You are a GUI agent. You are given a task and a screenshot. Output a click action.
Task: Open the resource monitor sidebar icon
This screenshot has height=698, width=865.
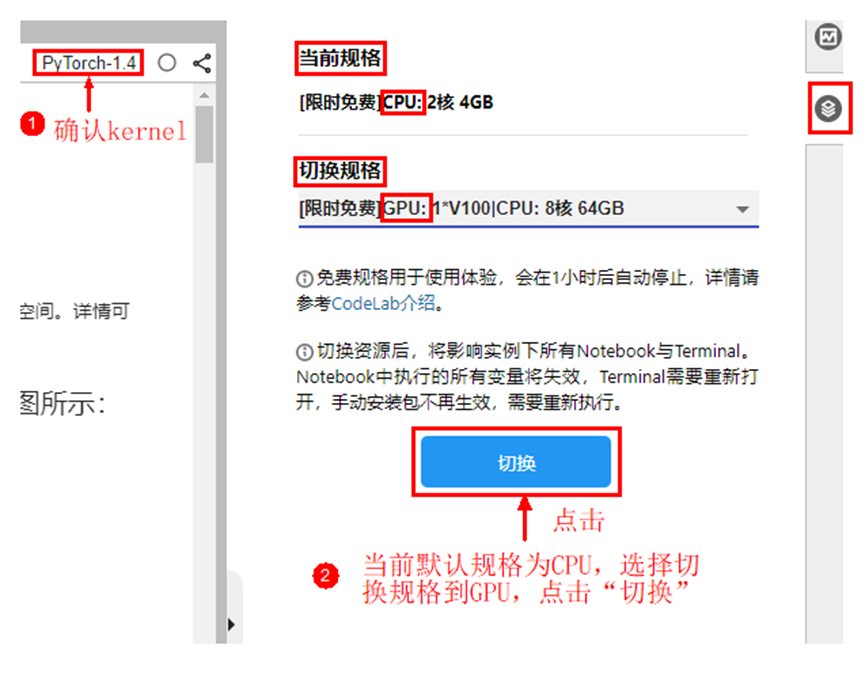click(828, 38)
